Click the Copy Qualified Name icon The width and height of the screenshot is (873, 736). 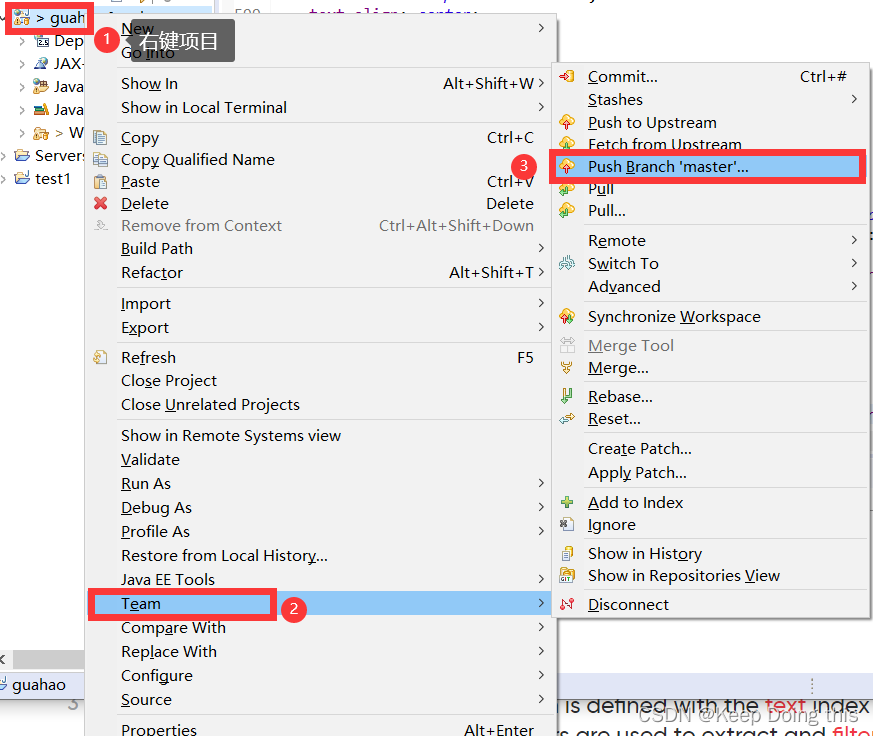(100, 160)
